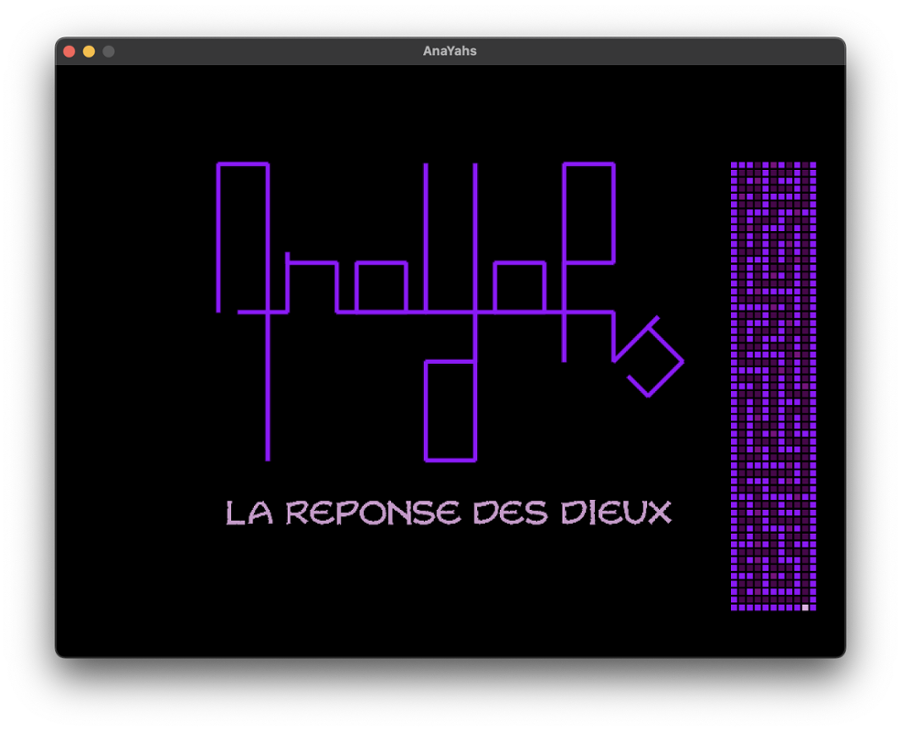Minimize the window with the yellow button
Image resolution: width=901 pixels, height=731 pixels.
[x=89, y=51]
